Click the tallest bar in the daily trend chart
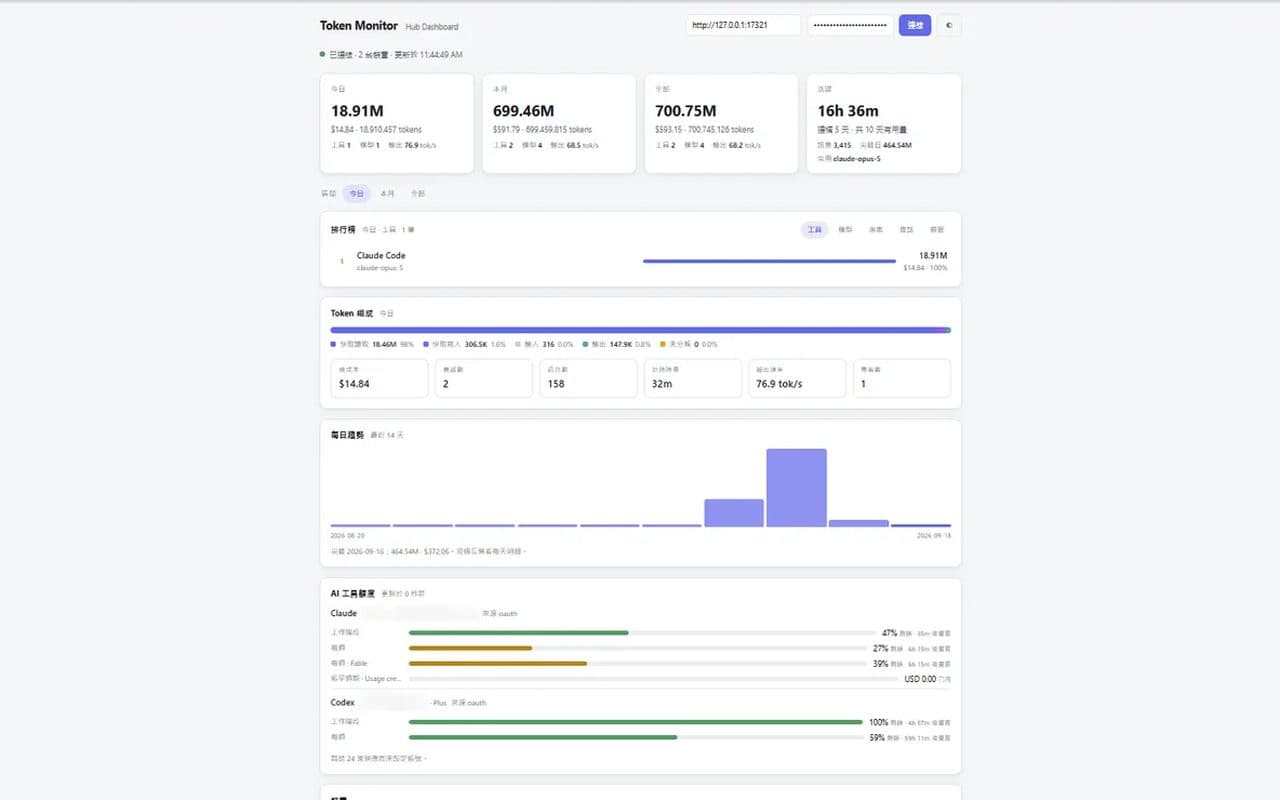The width and height of the screenshot is (1280, 800). (x=796, y=488)
